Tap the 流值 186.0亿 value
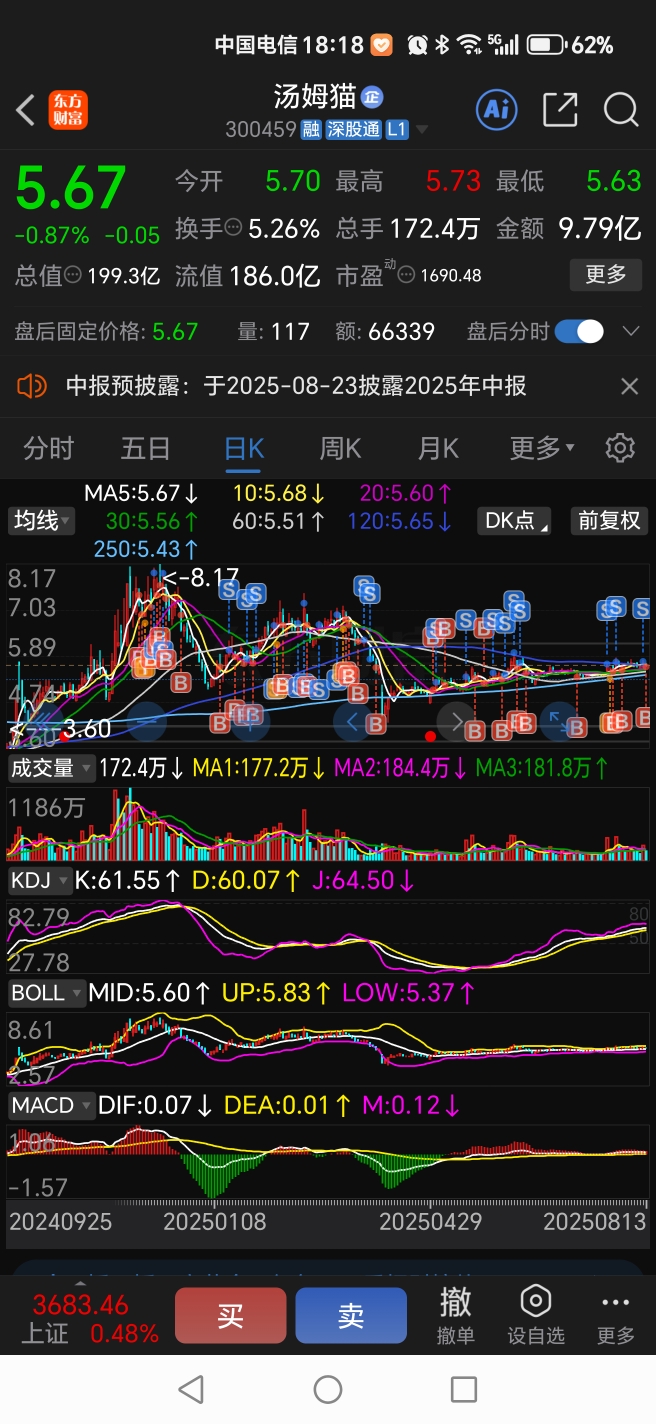Screen dimensions: 656x1424 coord(274,275)
